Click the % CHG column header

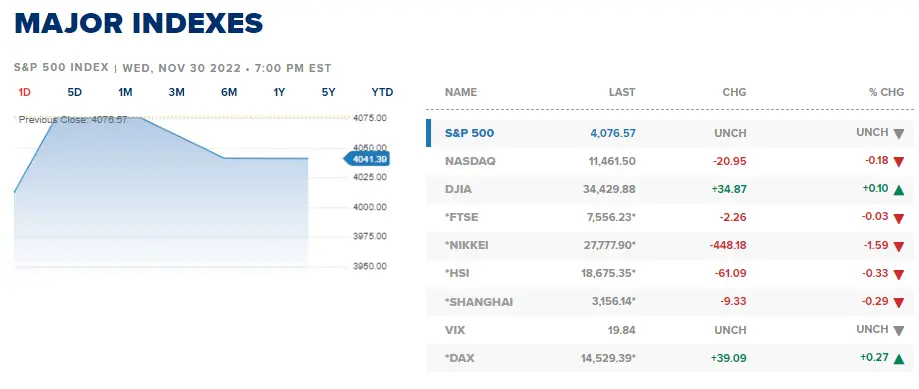click(886, 92)
